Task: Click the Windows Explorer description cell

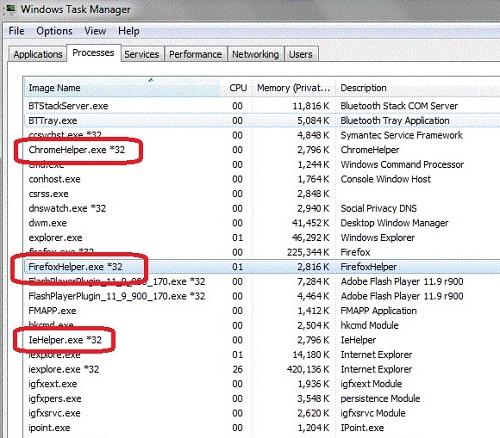Action: pyautogui.click(x=378, y=238)
